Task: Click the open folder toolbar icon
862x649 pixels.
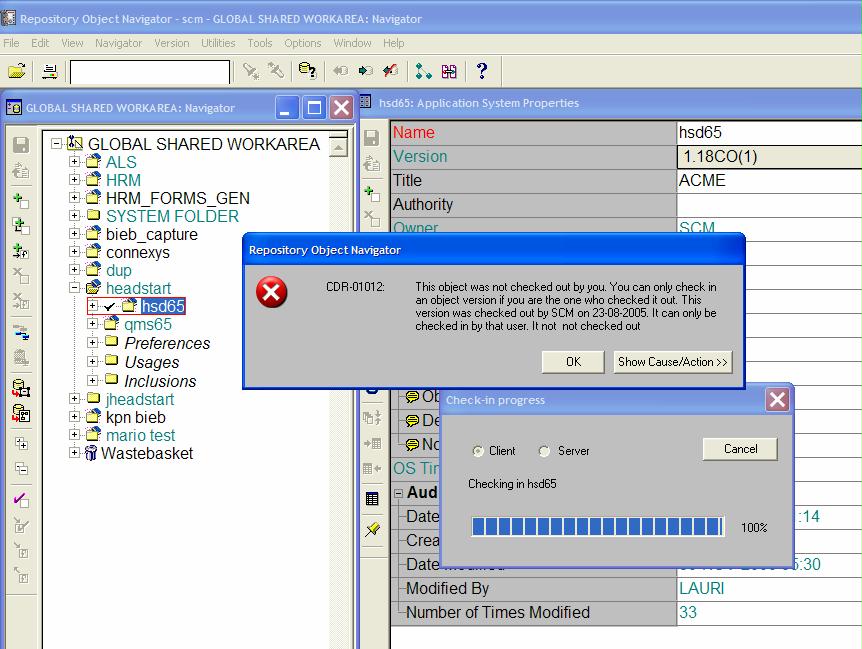Action: coord(17,71)
